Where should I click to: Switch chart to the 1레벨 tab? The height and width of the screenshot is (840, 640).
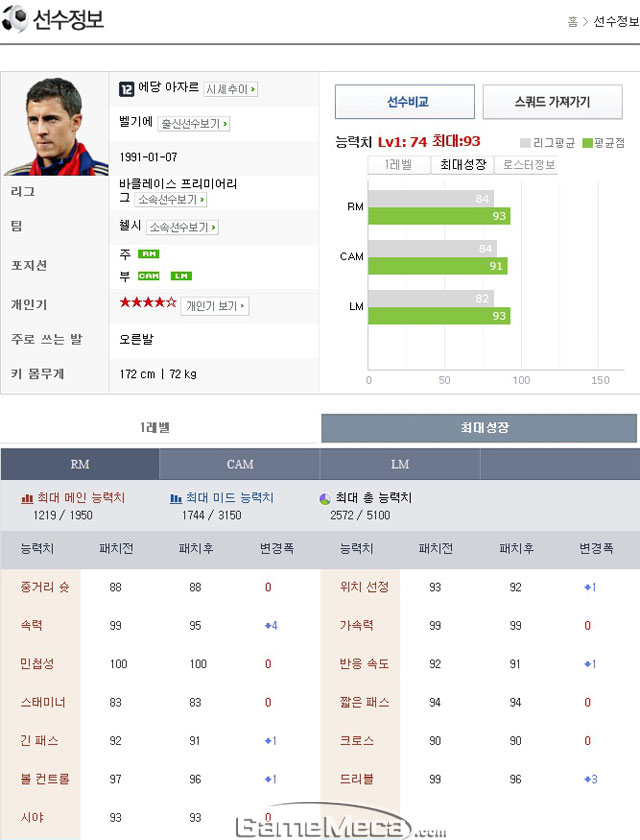pos(398,165)
